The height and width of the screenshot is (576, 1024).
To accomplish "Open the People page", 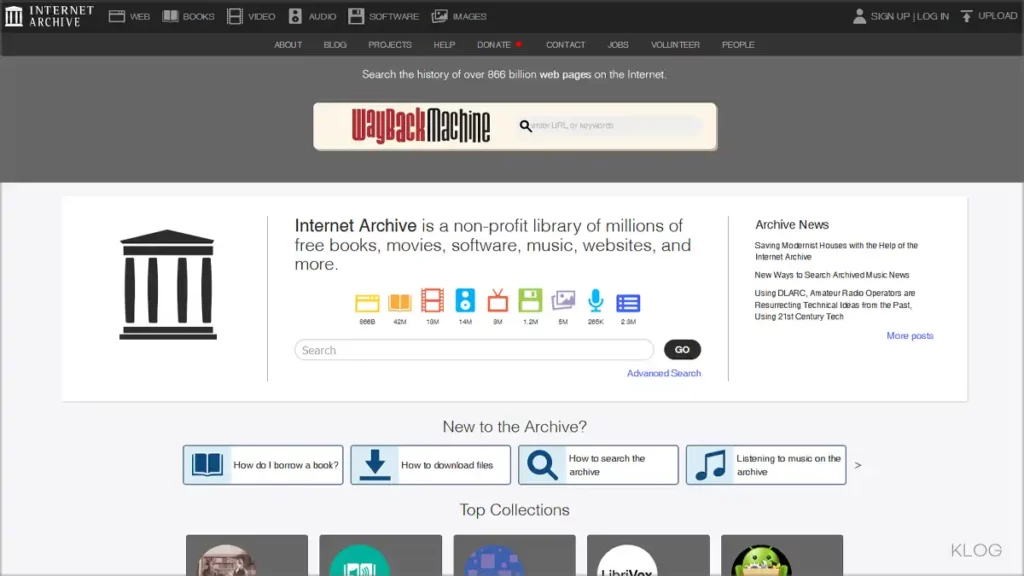I will (x=738, y=45).
